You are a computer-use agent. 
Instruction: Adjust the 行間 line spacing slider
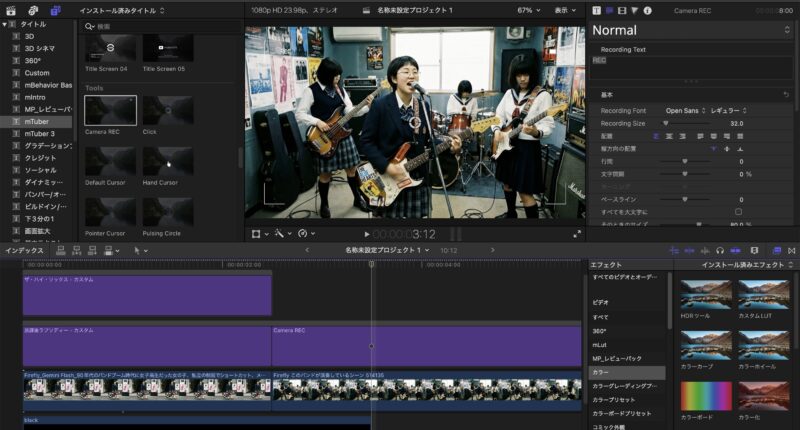click(x=684, y=162)
